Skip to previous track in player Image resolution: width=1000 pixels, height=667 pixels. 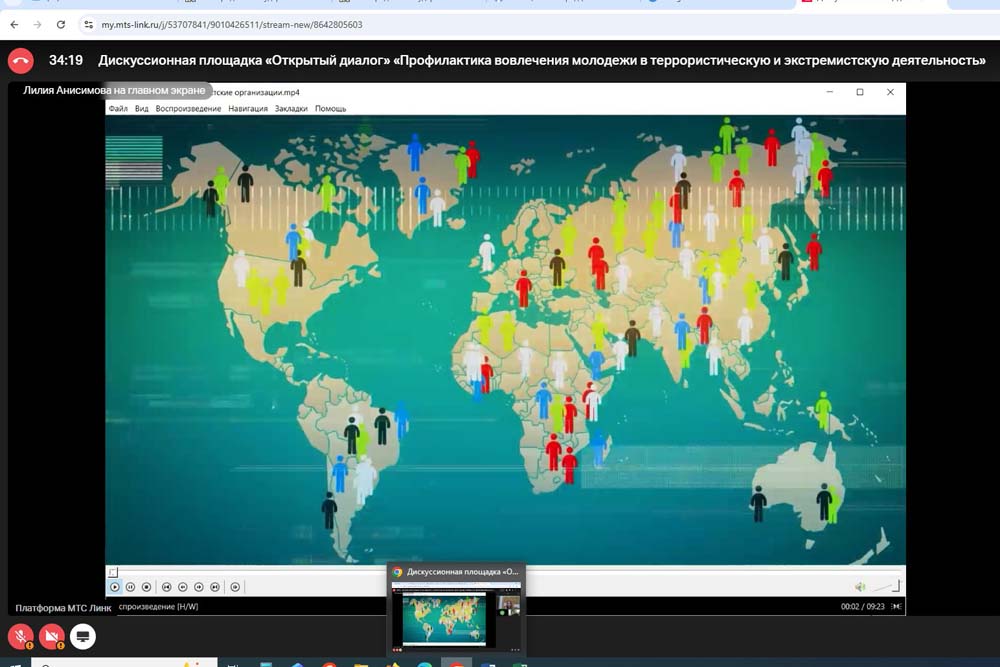coord(167,587)
